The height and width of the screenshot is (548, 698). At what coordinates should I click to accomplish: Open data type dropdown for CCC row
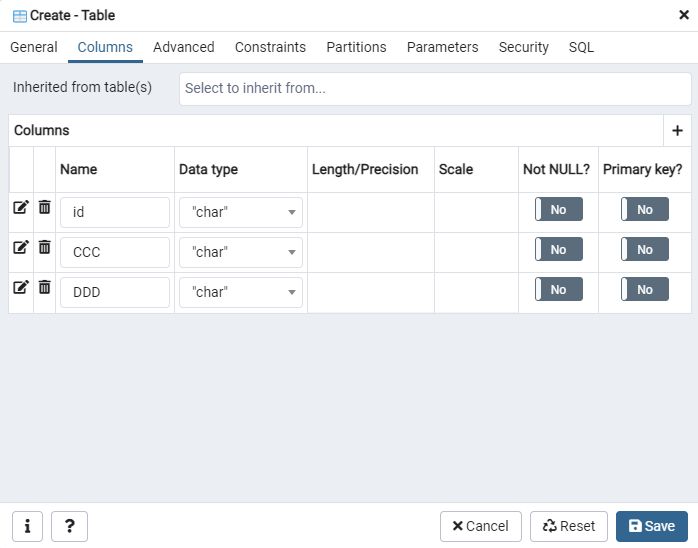point(241,252)
